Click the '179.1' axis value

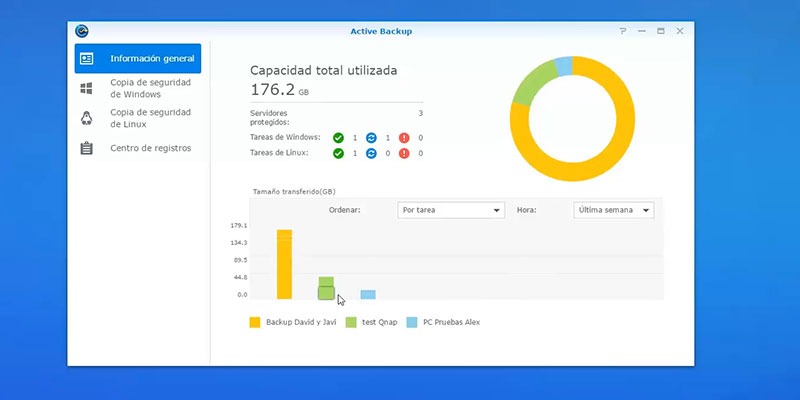238,226
